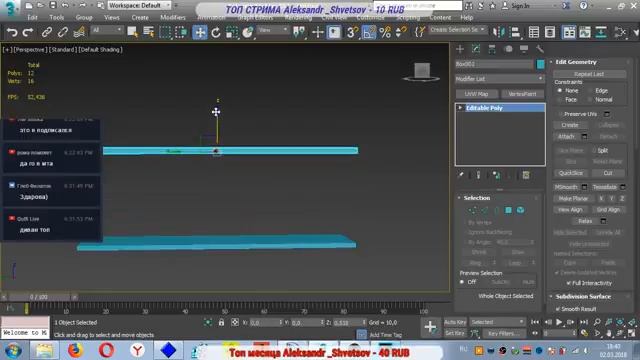Screen dimensions: 640x360
Task: Collapse the Subdivision Surface rollout
Action: tap(551, 296)
